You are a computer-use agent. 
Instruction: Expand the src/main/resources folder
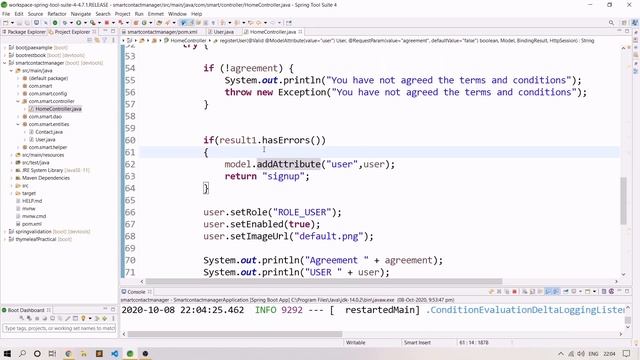[x=11, y=155]
